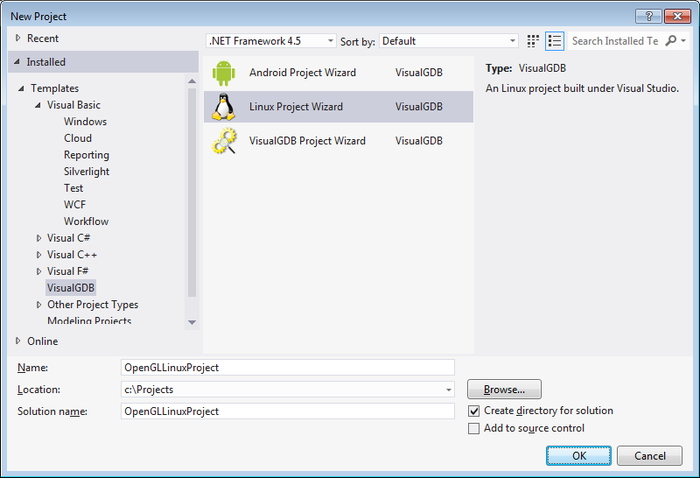The width and height of the screenshot is (700, 478).
Task: Switch to small icons view
Action: point(533,41)
